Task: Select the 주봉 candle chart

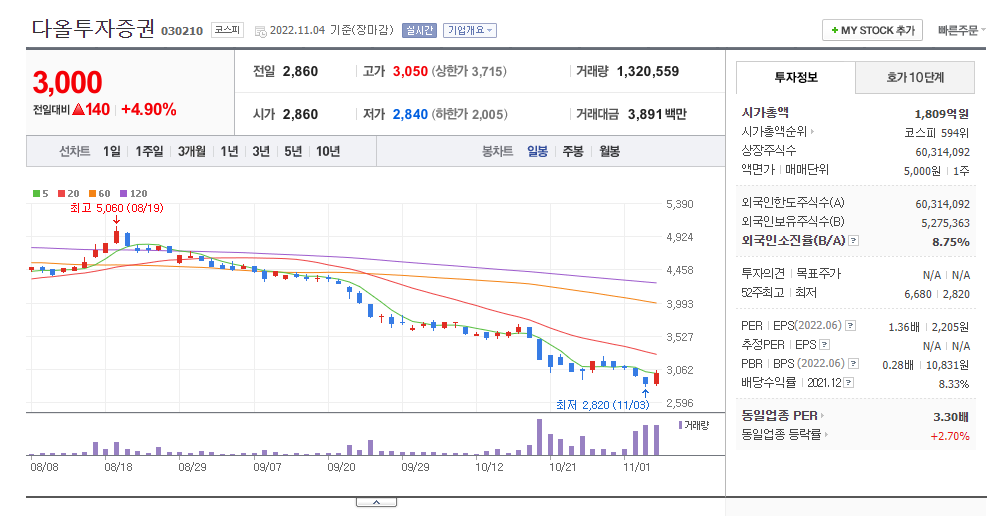Action: click(573, 151)
